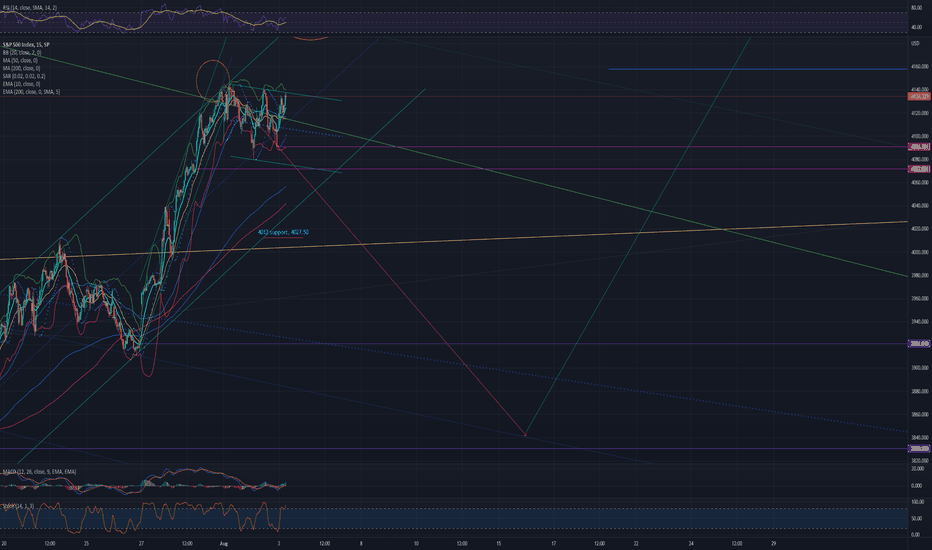This screenshot has width=932, height=550.
Task: Click the 25 date label on the time axis
Action: (x=86, y=543)
